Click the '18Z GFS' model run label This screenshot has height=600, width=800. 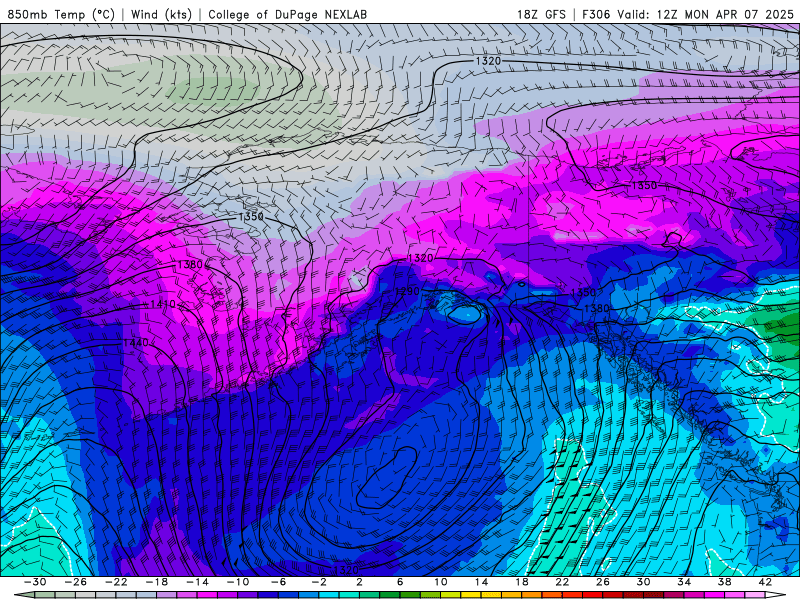[x=541, y=14]
